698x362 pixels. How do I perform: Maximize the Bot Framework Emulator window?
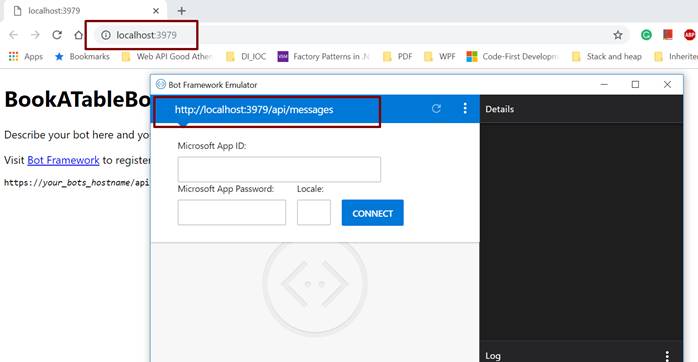635,84
